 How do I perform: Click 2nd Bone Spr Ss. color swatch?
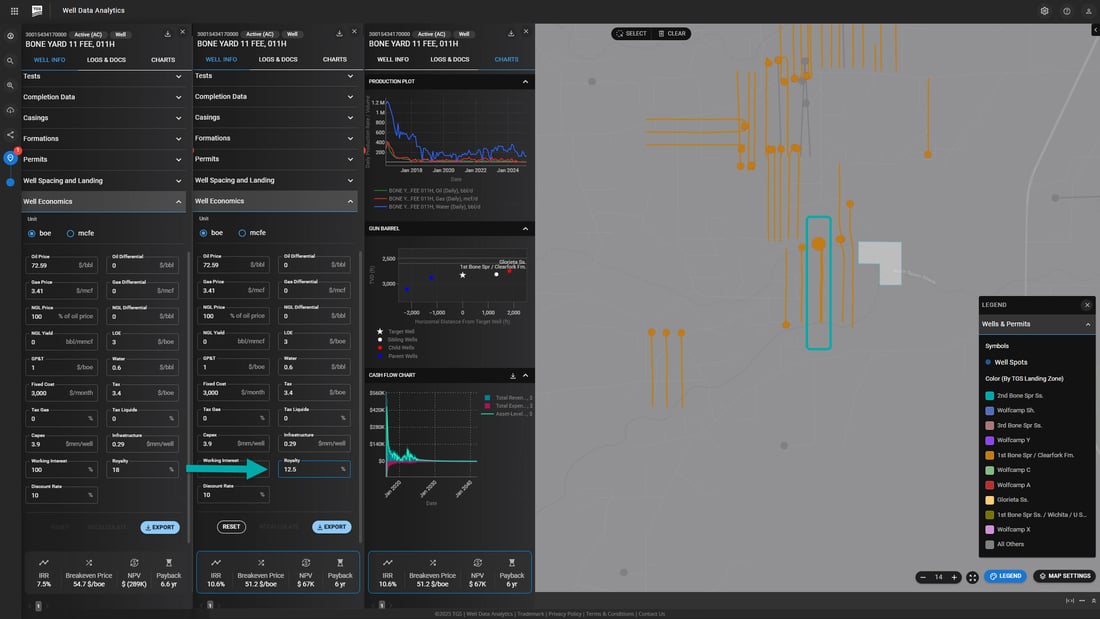(x=989, y=396)
